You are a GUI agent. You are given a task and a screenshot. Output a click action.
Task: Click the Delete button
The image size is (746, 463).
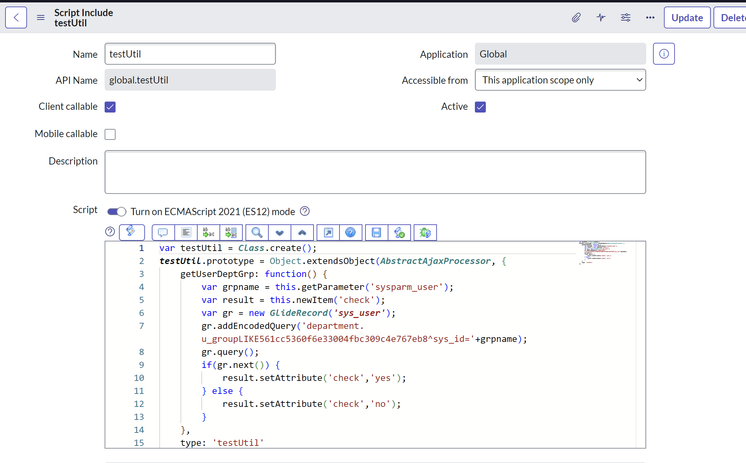tap(730, 18)
